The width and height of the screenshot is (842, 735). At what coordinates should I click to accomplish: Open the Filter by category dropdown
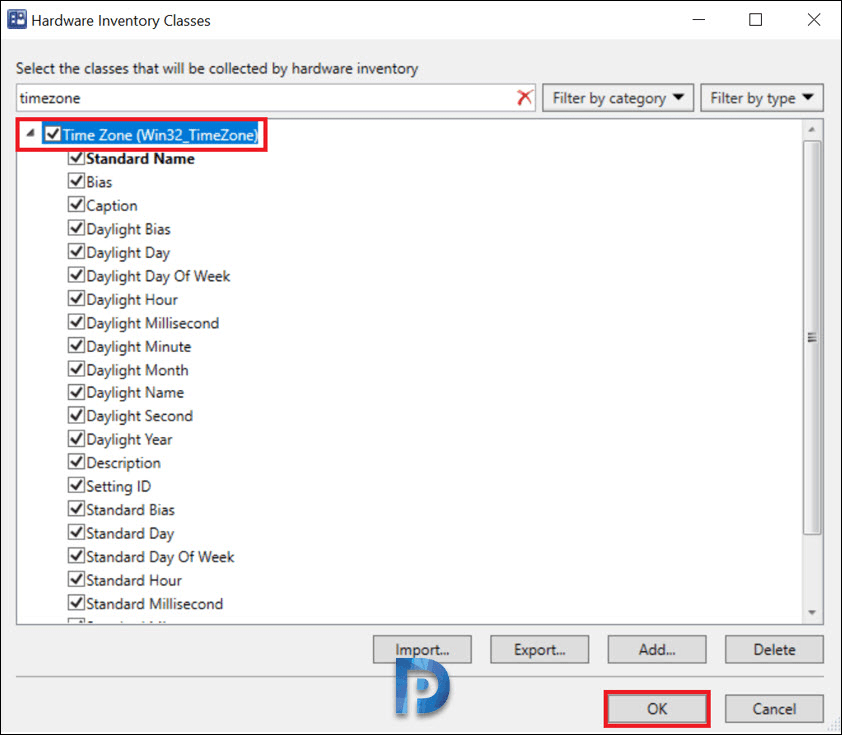coord(617,97)
